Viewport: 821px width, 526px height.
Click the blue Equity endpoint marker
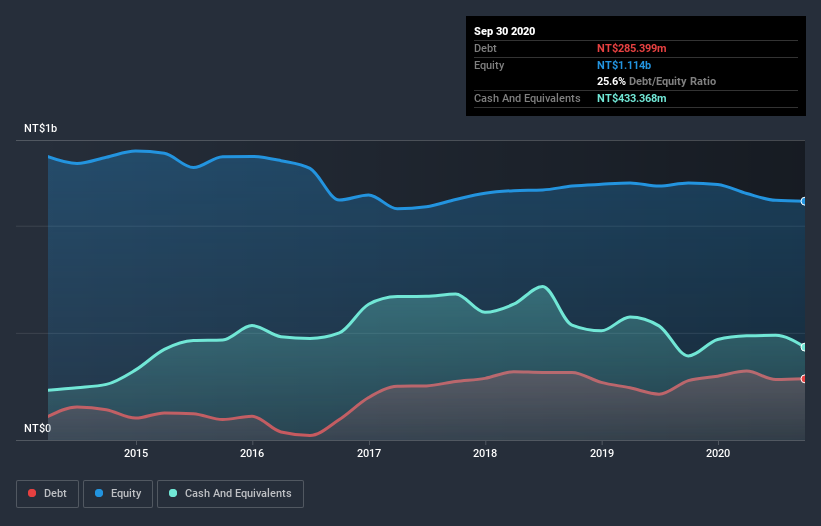click(804, 202)
